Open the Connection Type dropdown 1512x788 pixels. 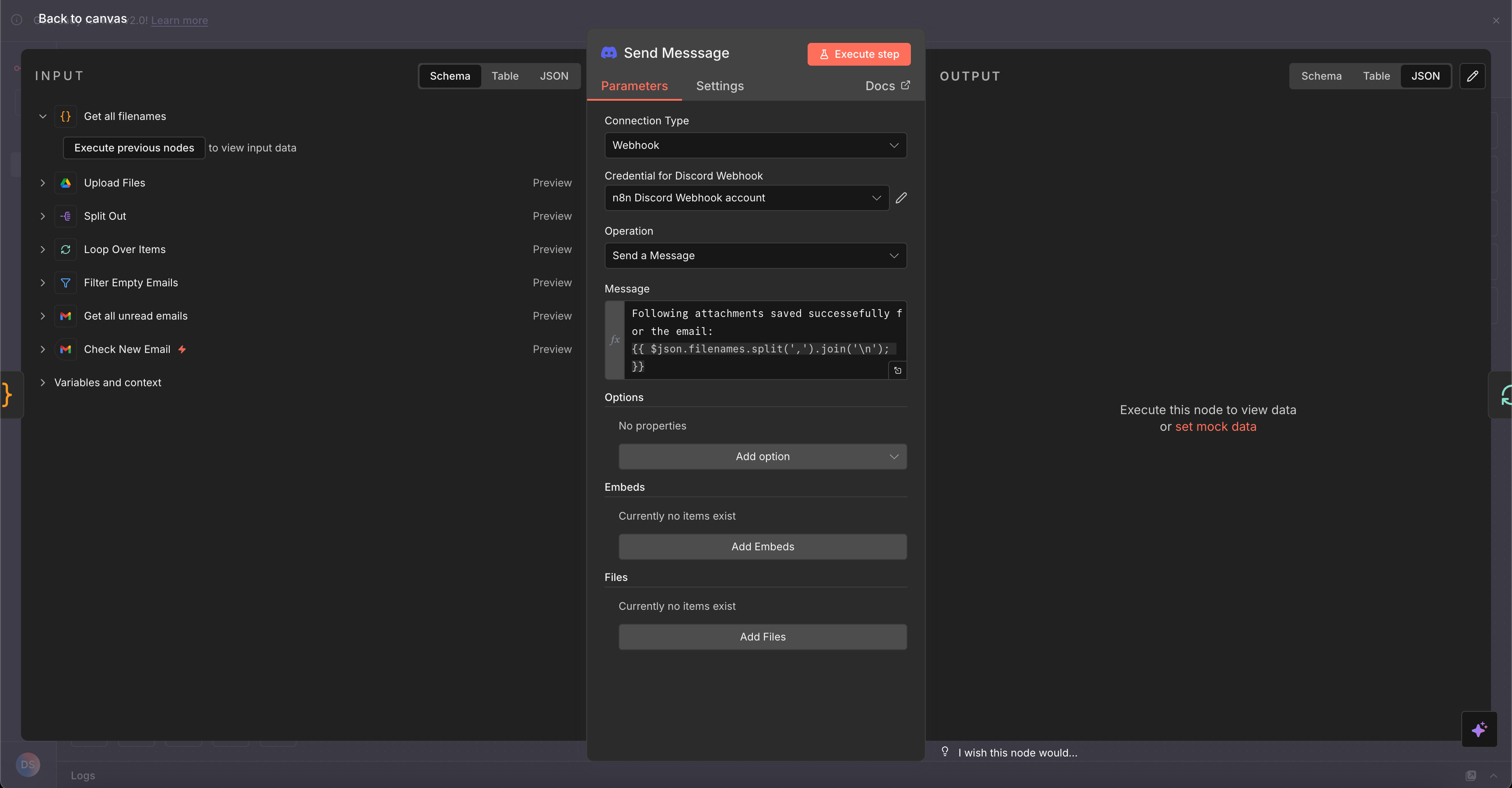tap(756, 145)
